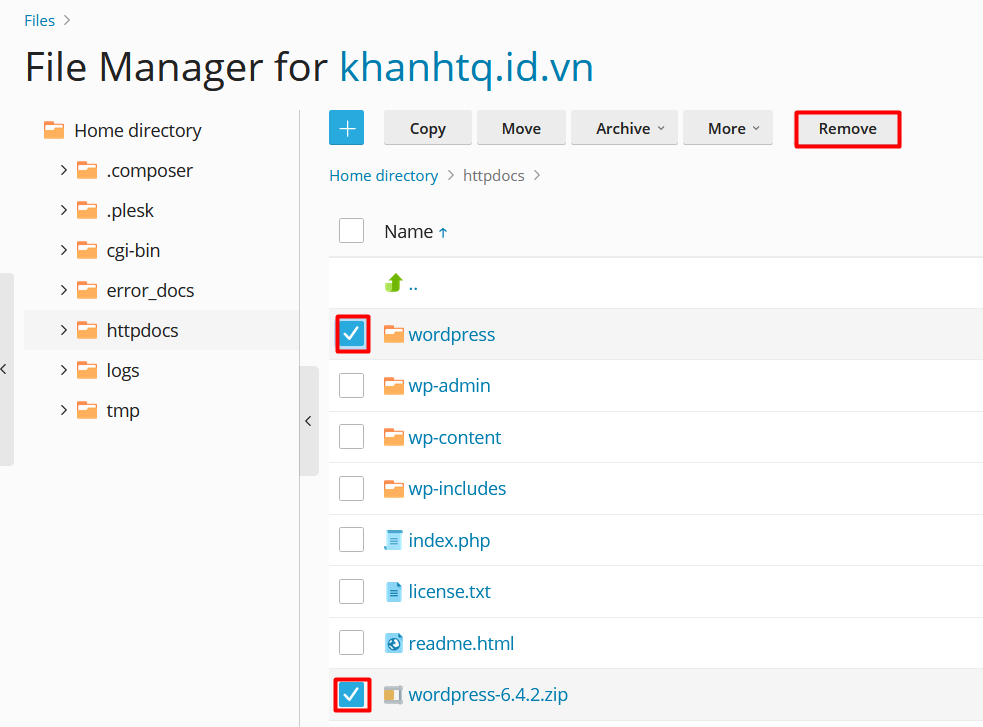
Task: Click the Home directory folder icon in sidebar
Action: point(54,130)
